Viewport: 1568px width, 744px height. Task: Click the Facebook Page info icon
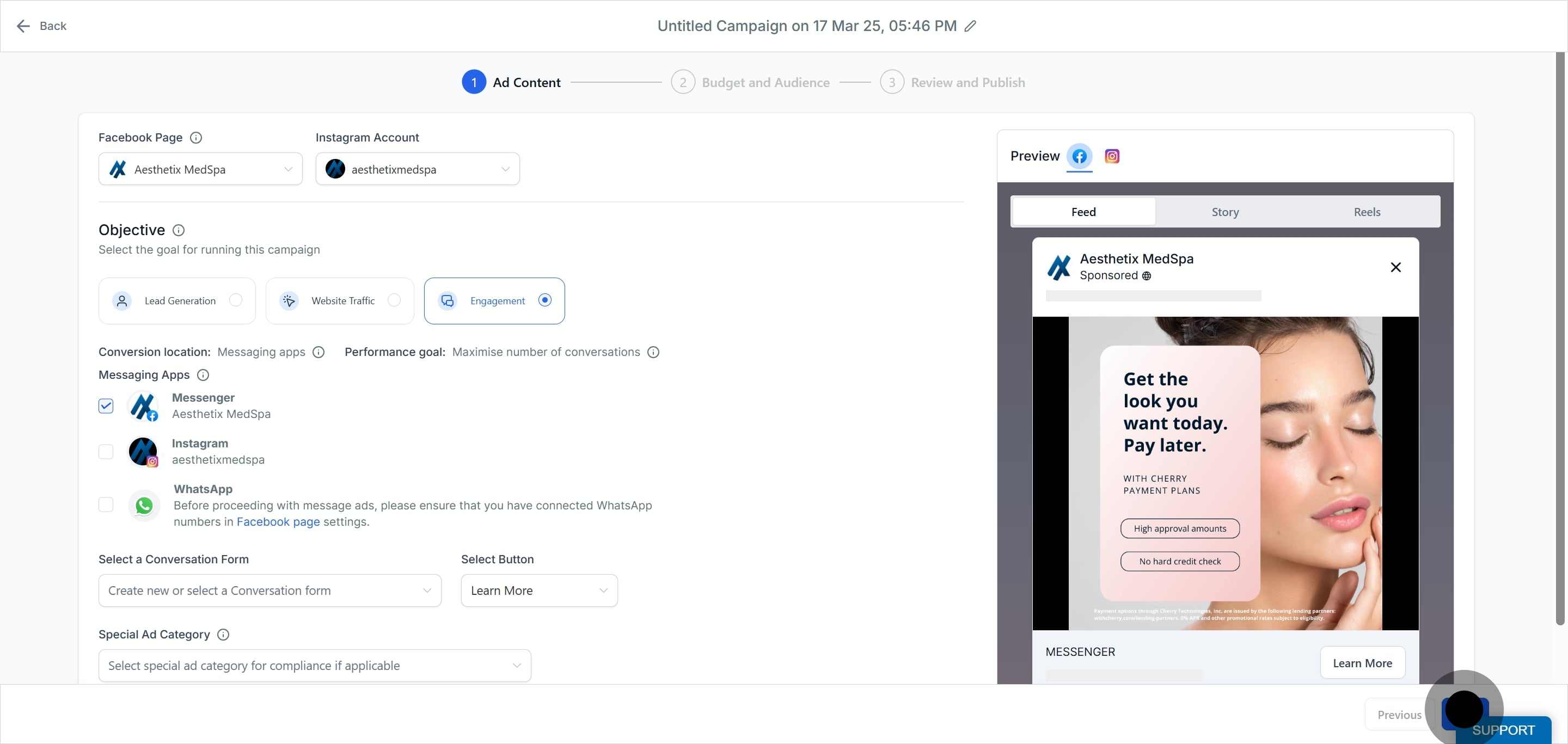click(196, 138)
